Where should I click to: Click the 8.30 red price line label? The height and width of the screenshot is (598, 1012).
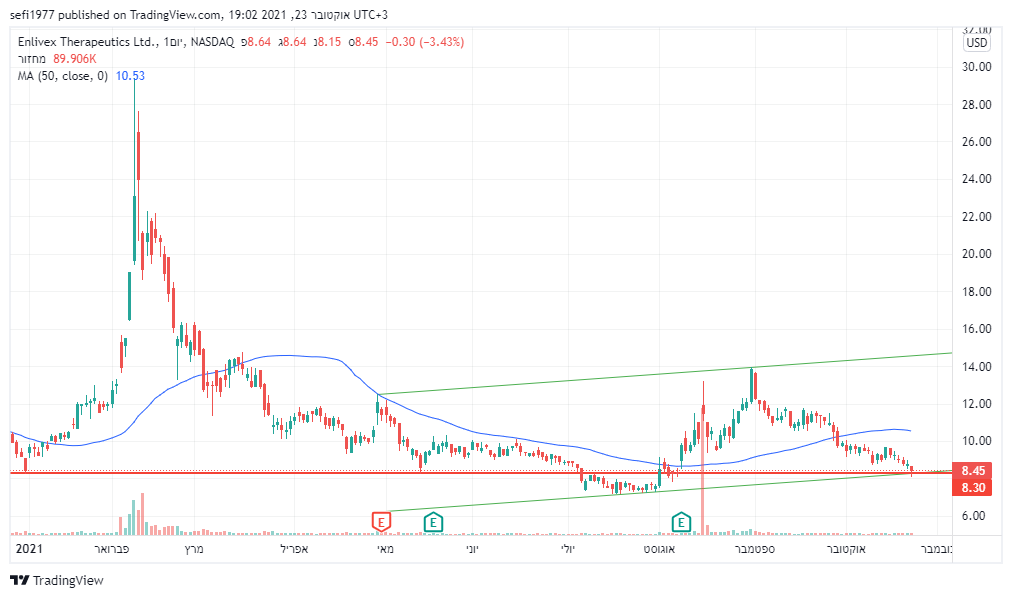click(x=972, y=488)
